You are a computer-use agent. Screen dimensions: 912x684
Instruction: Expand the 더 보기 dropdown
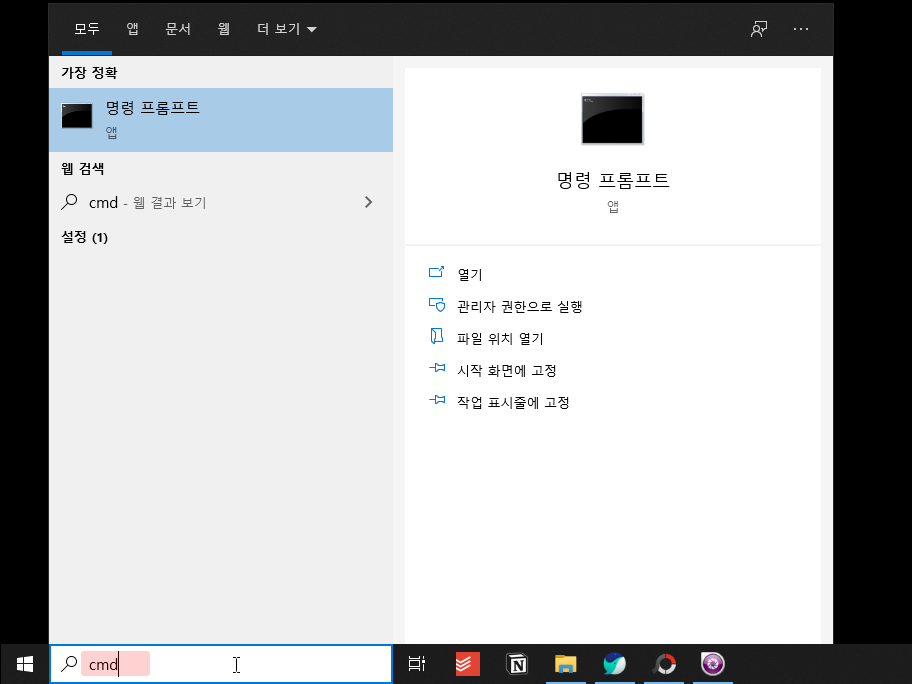[287, 28]
